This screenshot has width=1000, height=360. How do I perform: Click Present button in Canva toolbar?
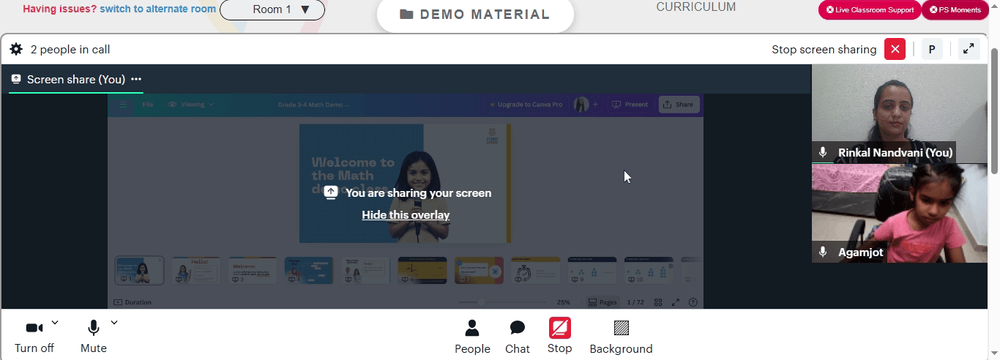630,104
